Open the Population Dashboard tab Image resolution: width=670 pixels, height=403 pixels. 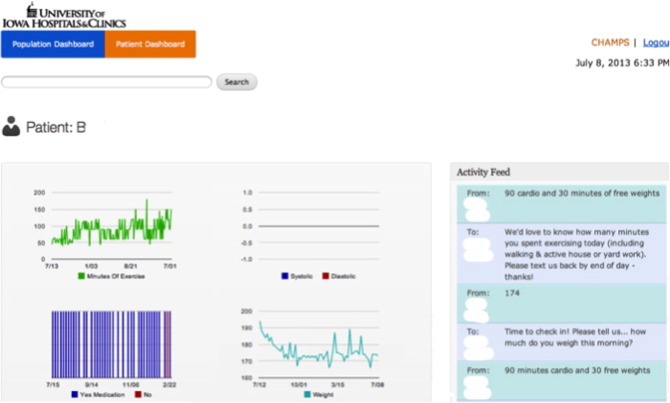pos(52,44)
